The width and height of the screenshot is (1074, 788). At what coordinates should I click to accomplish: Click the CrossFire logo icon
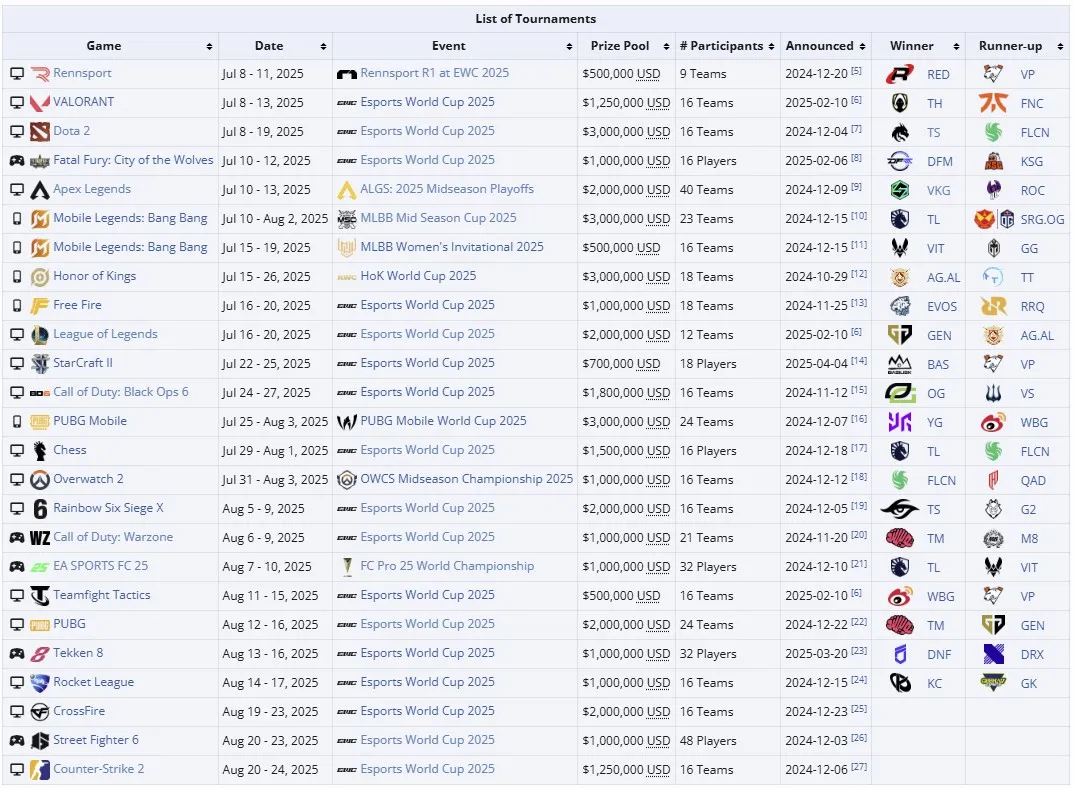click(x=40, y=712)
